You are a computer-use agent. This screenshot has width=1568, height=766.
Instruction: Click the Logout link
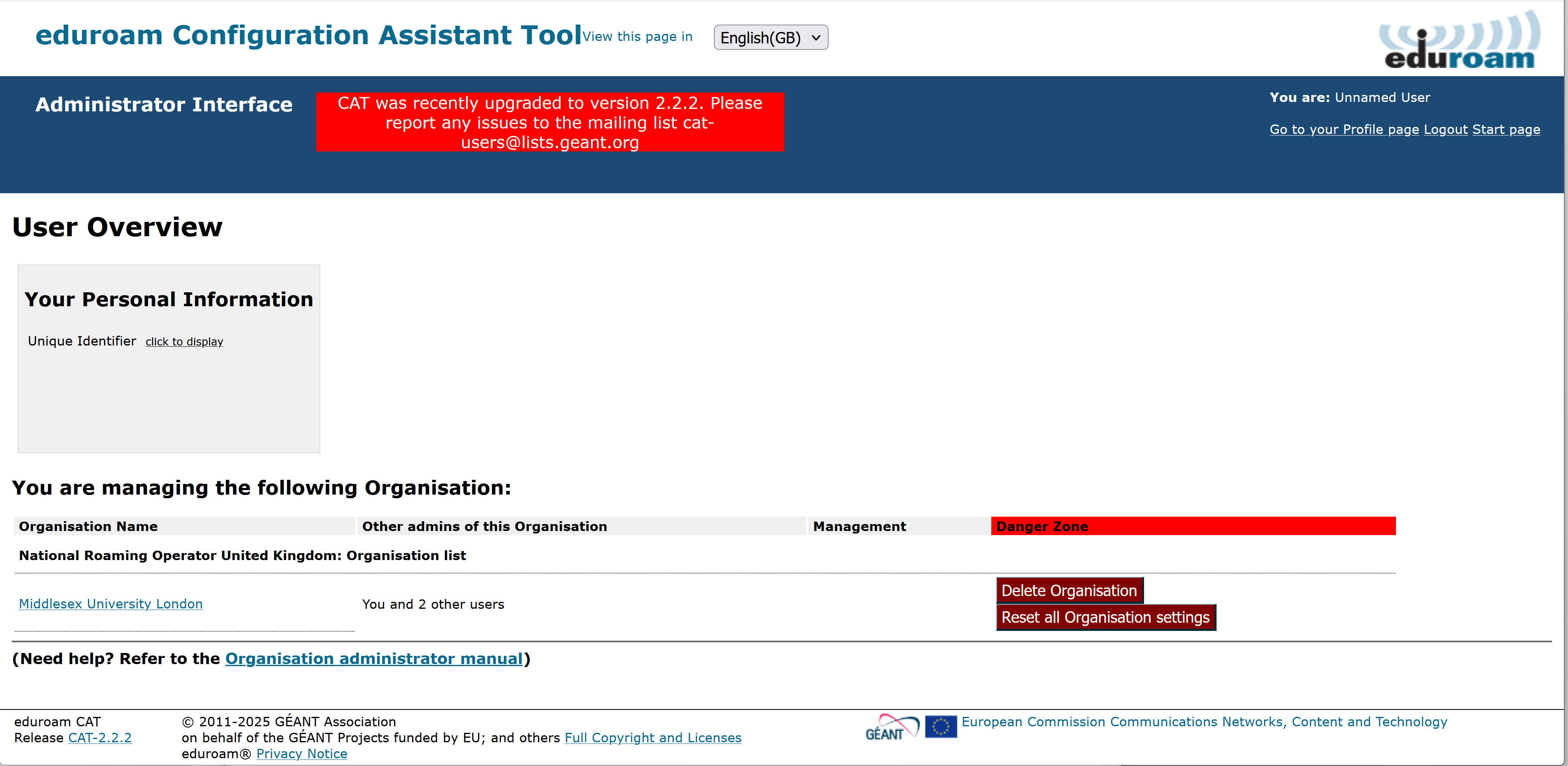coord(1446,130)
